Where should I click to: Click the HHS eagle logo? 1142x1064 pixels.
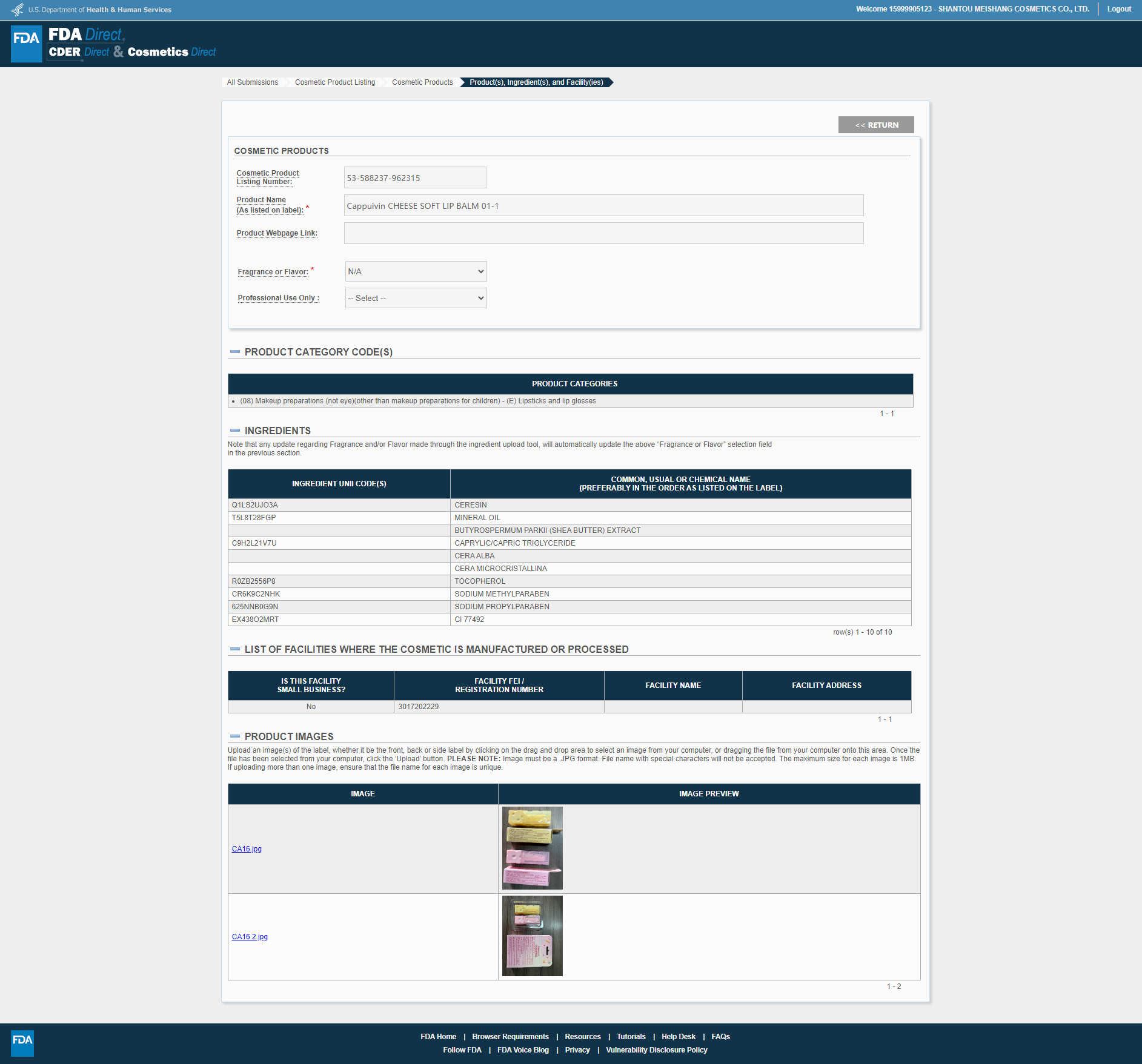(18, 10)
